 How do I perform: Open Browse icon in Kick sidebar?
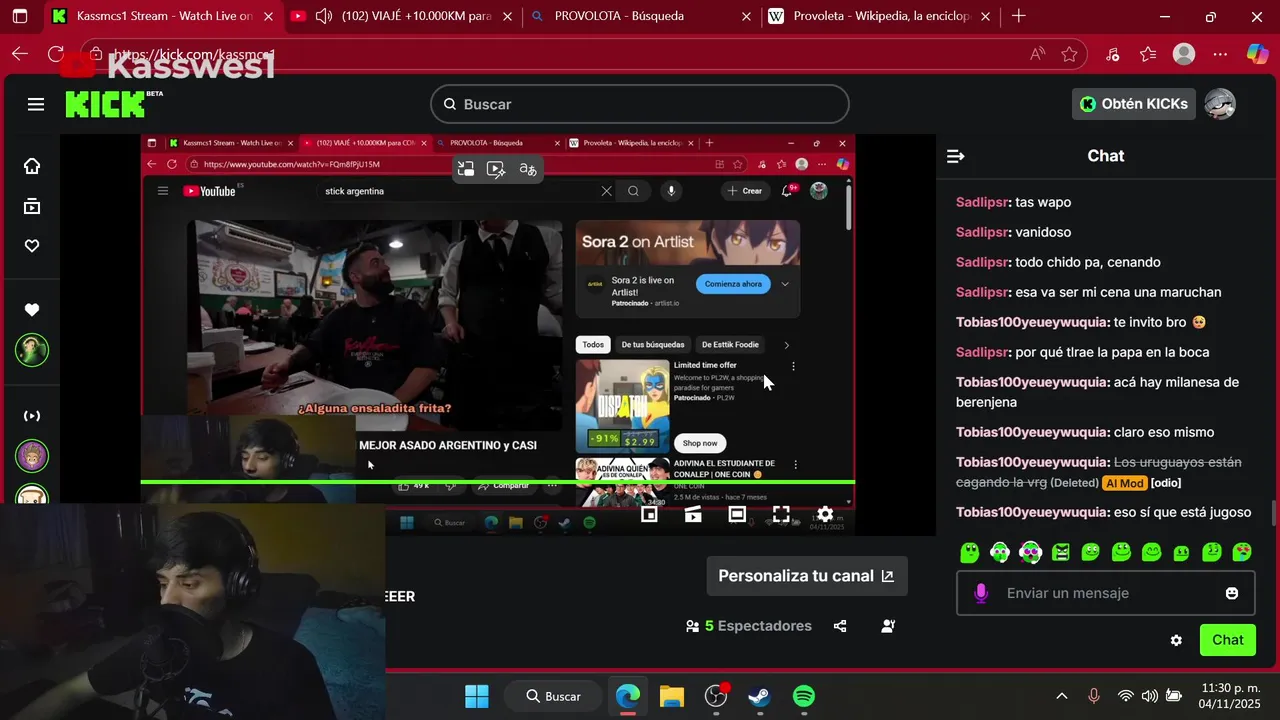[x=32, y=206]
